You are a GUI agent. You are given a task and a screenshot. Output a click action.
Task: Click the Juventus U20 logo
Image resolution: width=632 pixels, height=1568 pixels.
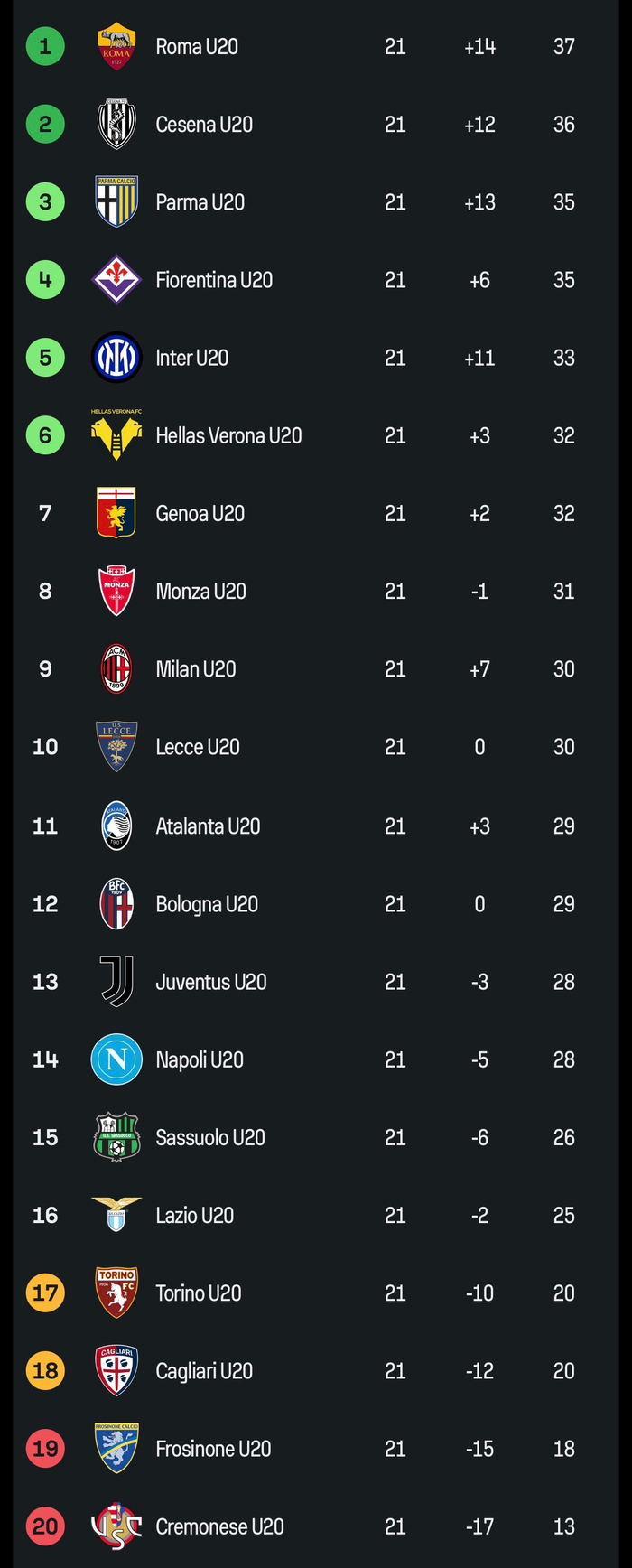116,982
